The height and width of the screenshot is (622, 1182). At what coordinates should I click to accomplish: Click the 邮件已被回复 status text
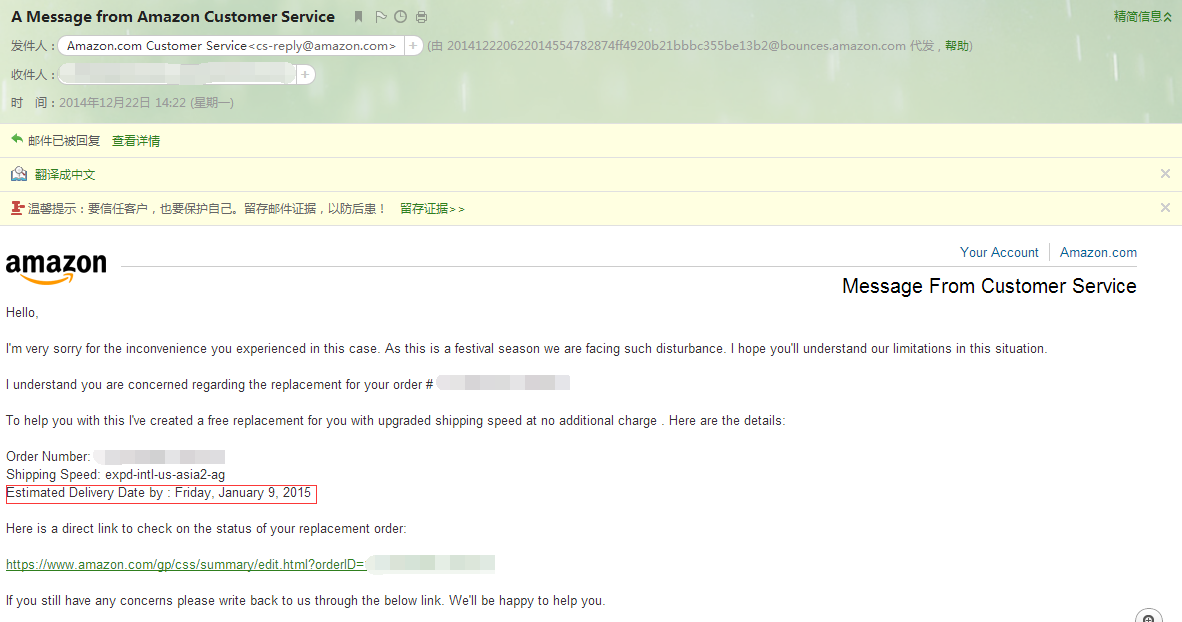[x=64, y=141]
